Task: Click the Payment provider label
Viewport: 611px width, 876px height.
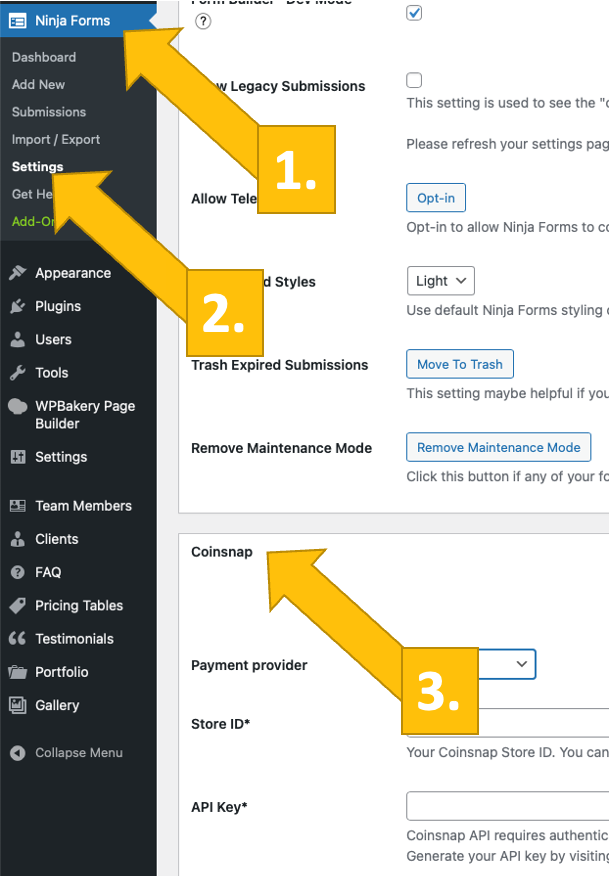Action: 249,665
